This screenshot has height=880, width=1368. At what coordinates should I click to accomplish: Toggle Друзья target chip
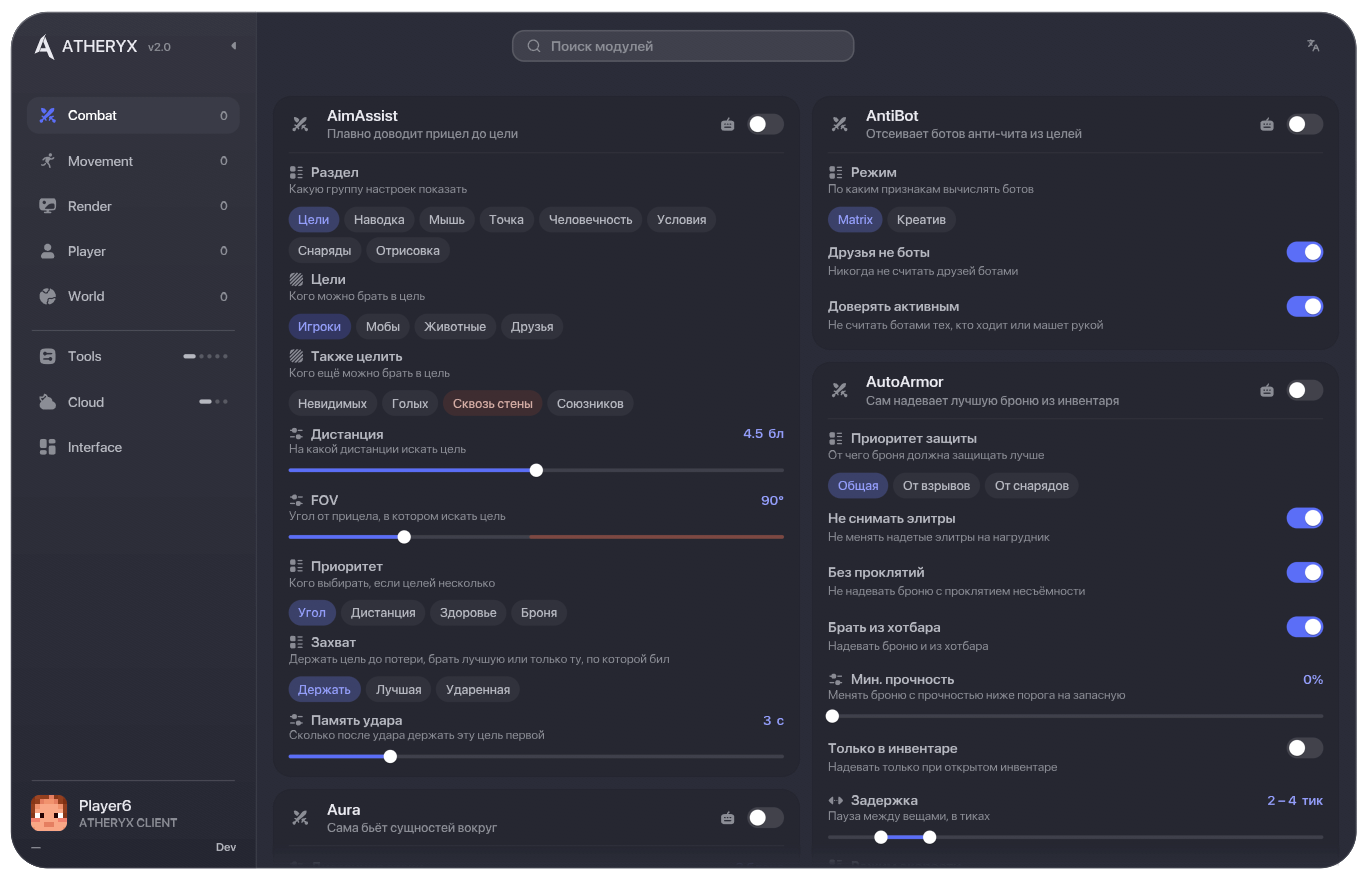coord(532,327)
